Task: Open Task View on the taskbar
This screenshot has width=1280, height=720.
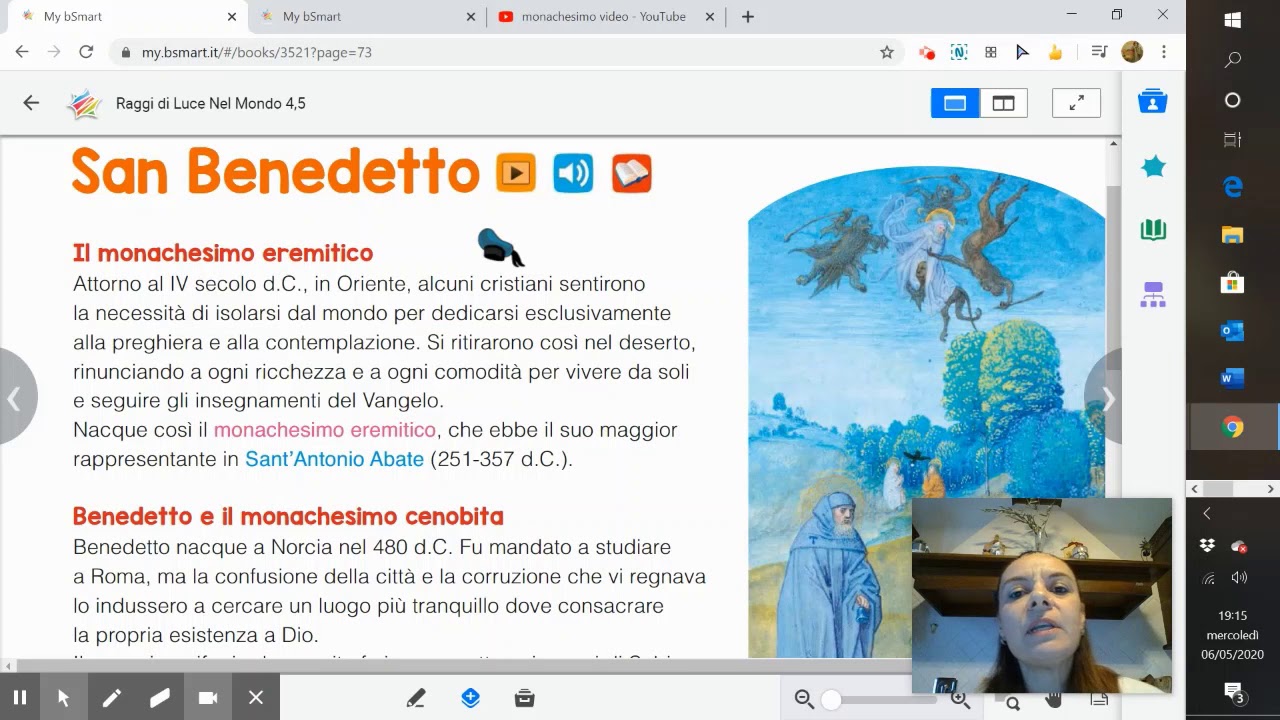Action: point(1233,140)
